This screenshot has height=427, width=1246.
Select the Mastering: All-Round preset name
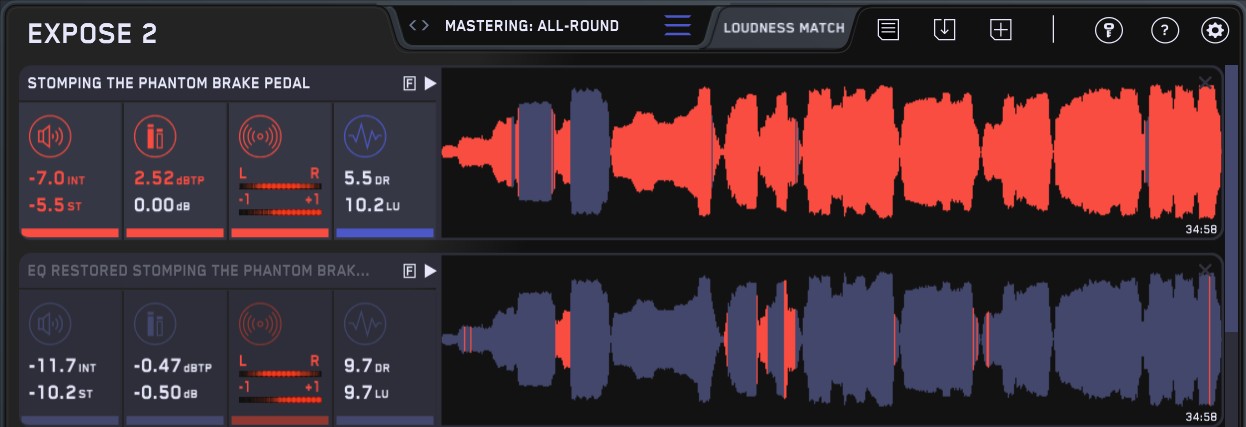(x=531, y=26)
